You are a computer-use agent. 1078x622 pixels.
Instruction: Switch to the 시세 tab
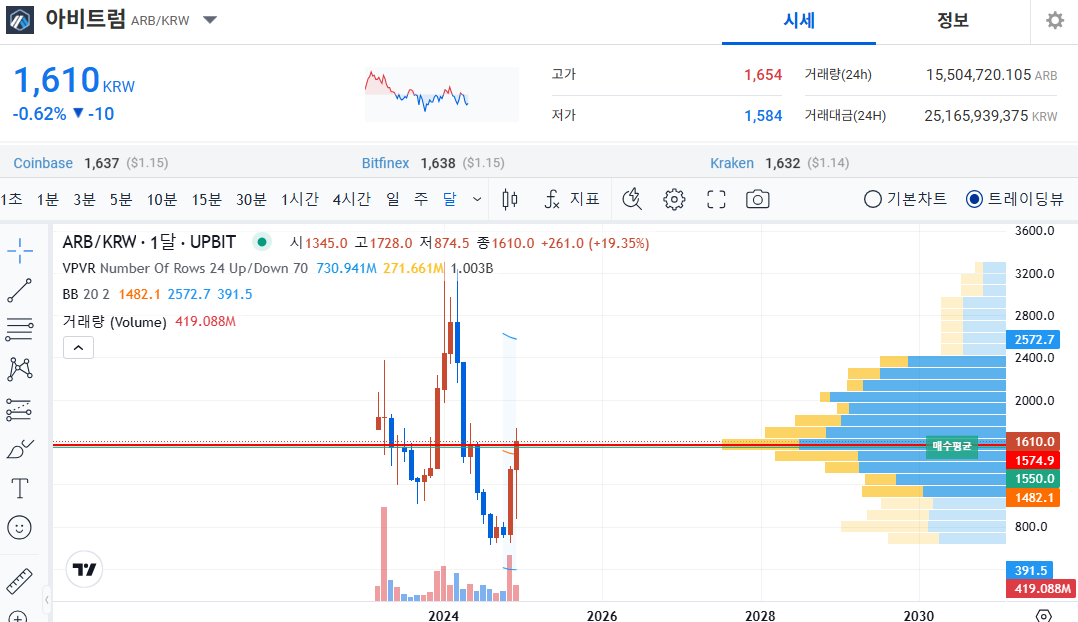tap(799, 21)
